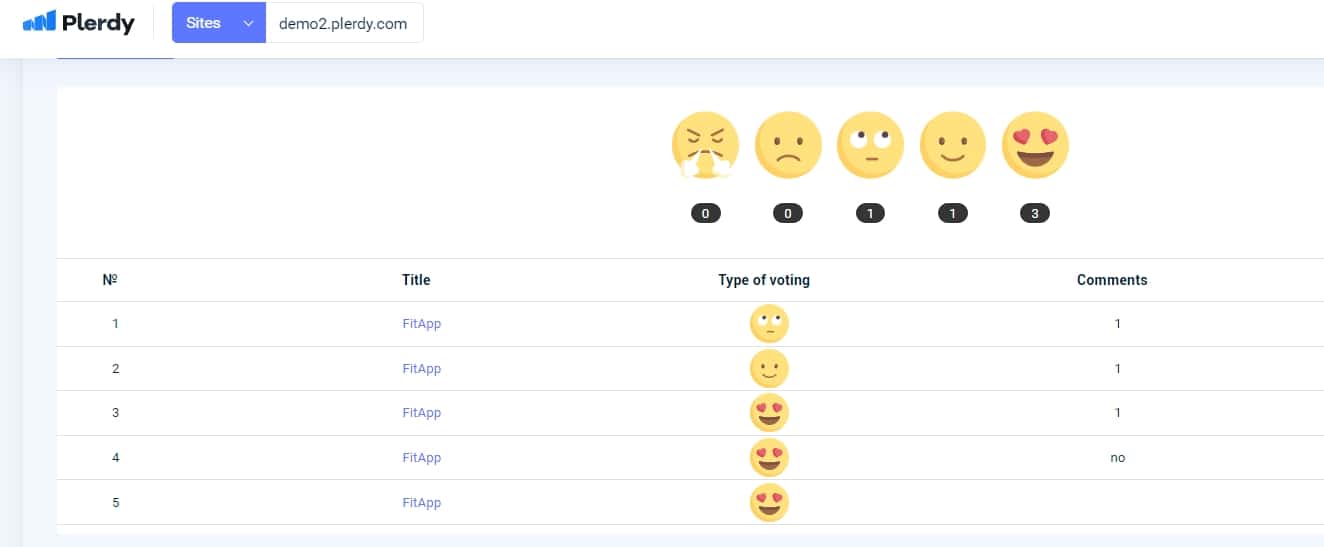Viewport: 1324px width, 547px height.
Task: Click the Title column header
Action: tap(416, 280)
